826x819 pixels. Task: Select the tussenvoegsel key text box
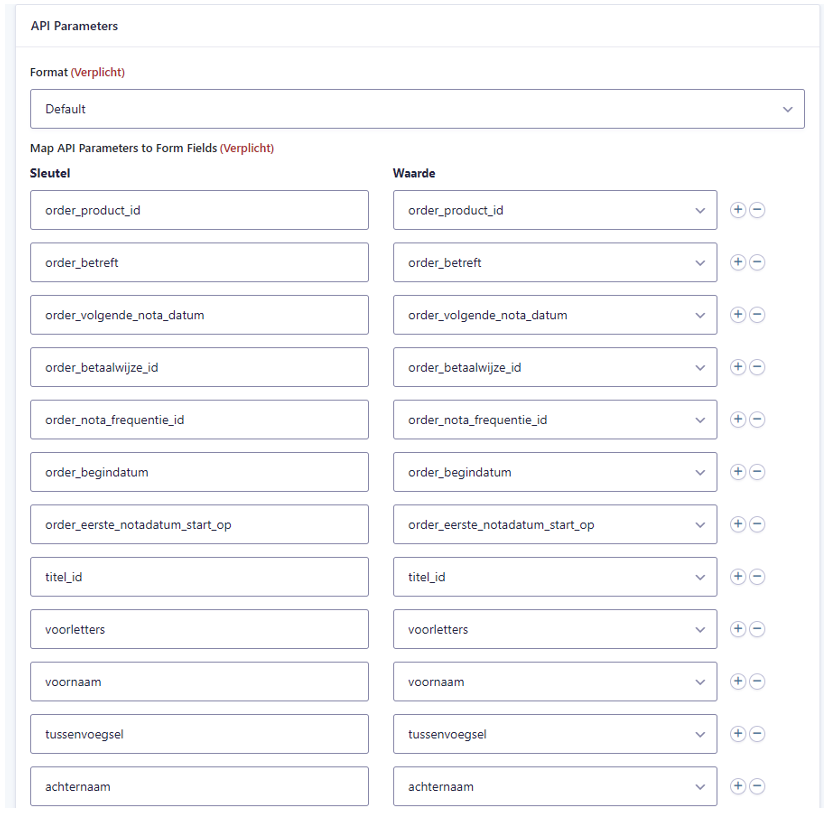click(199, 734)
